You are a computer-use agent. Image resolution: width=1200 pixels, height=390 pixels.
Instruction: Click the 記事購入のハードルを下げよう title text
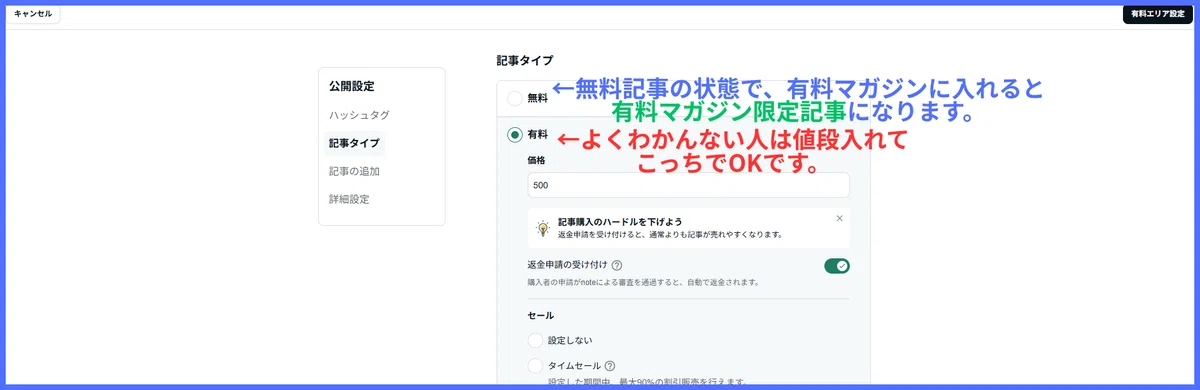click(621, 221)
